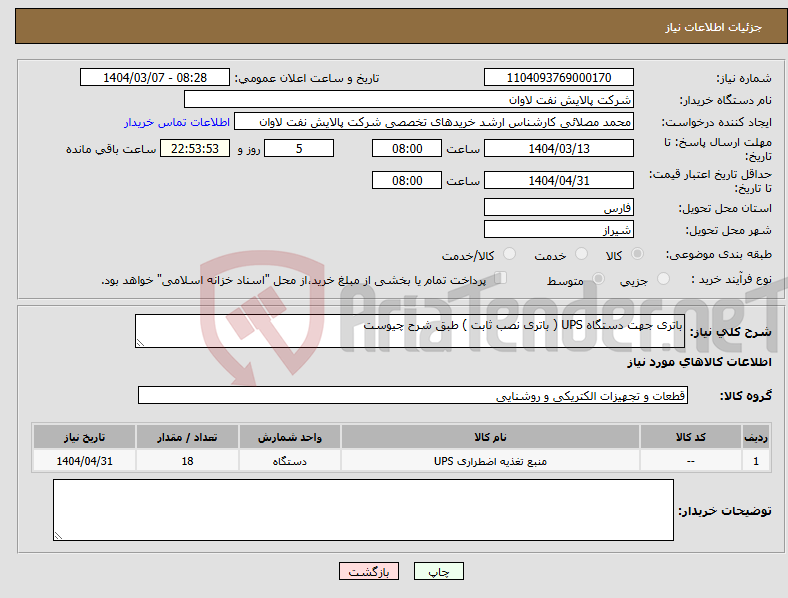This screenshot has width=788, height=598.
Task: Click the remaining days field showing 5
Action: tap(299, 148)
